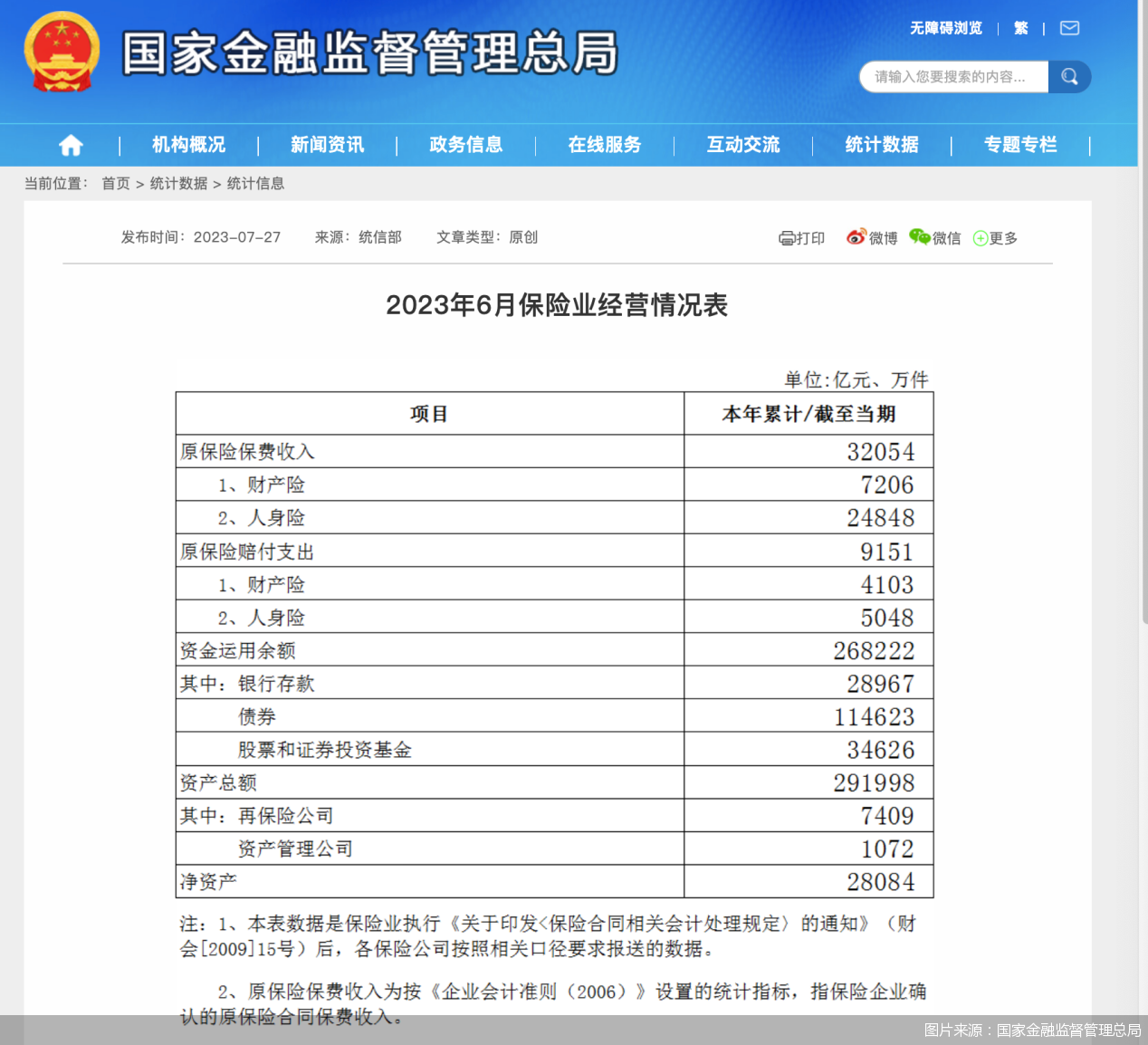Open the 专题专栏 menu item
The image size is (1148, 1045).
click(x=1020, y=145)
